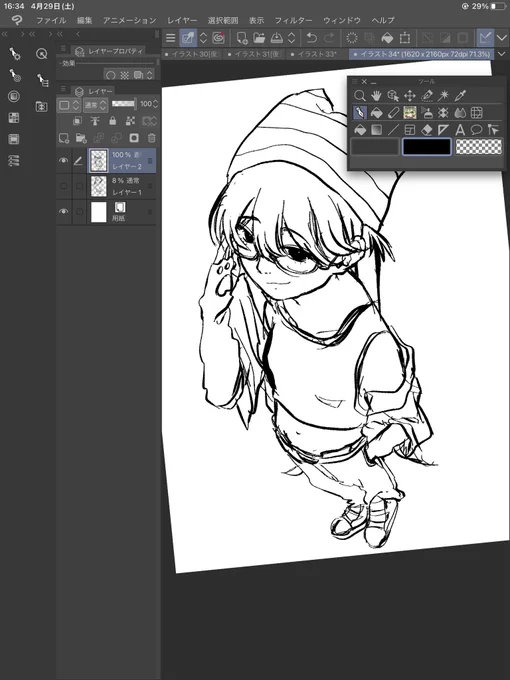Viewport: 510px width, 680px height.
Task: Select the Eyedropper tool
Action: [x=460, y=95]
